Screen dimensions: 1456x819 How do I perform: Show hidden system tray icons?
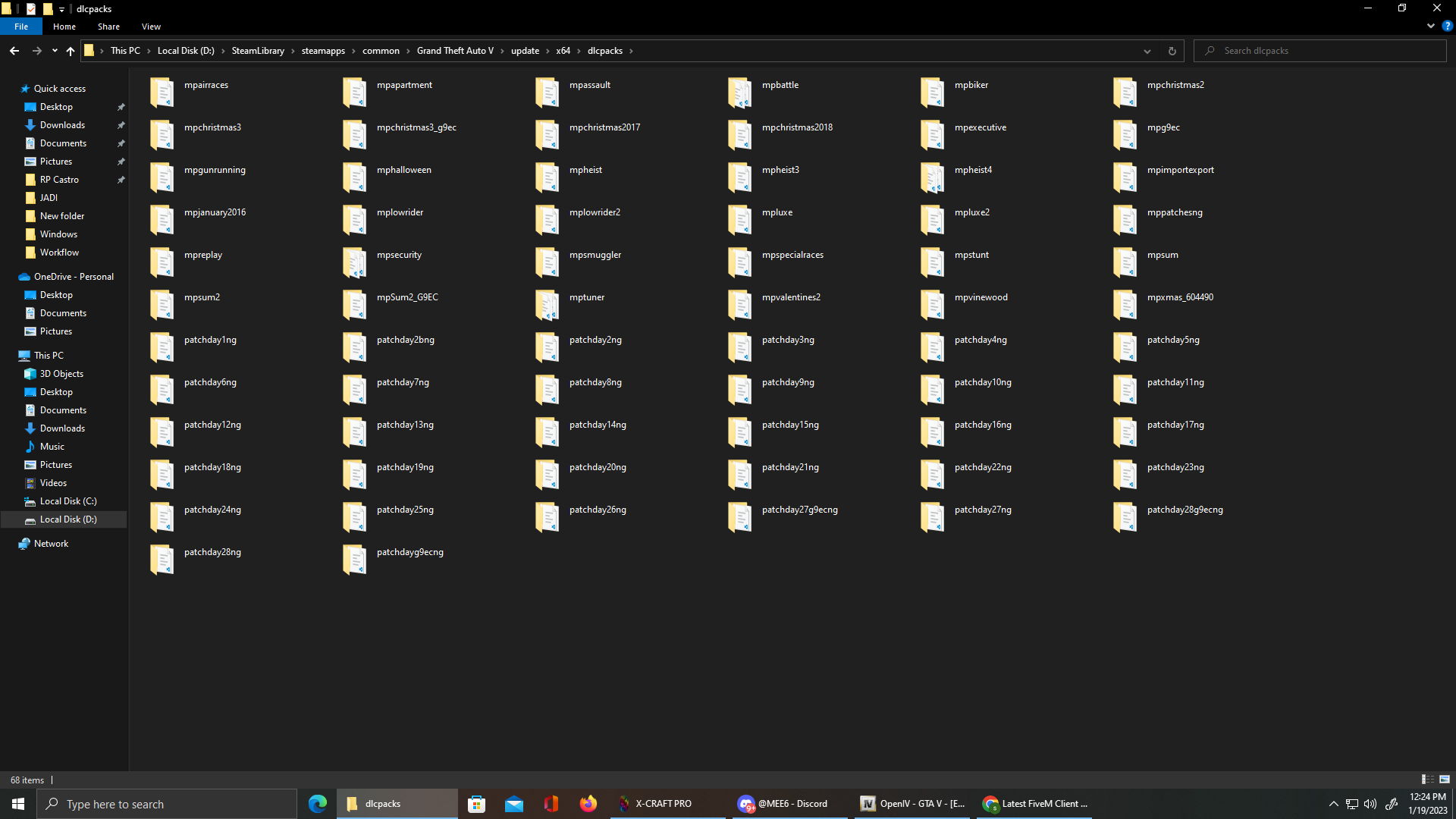coord(1333,804)
